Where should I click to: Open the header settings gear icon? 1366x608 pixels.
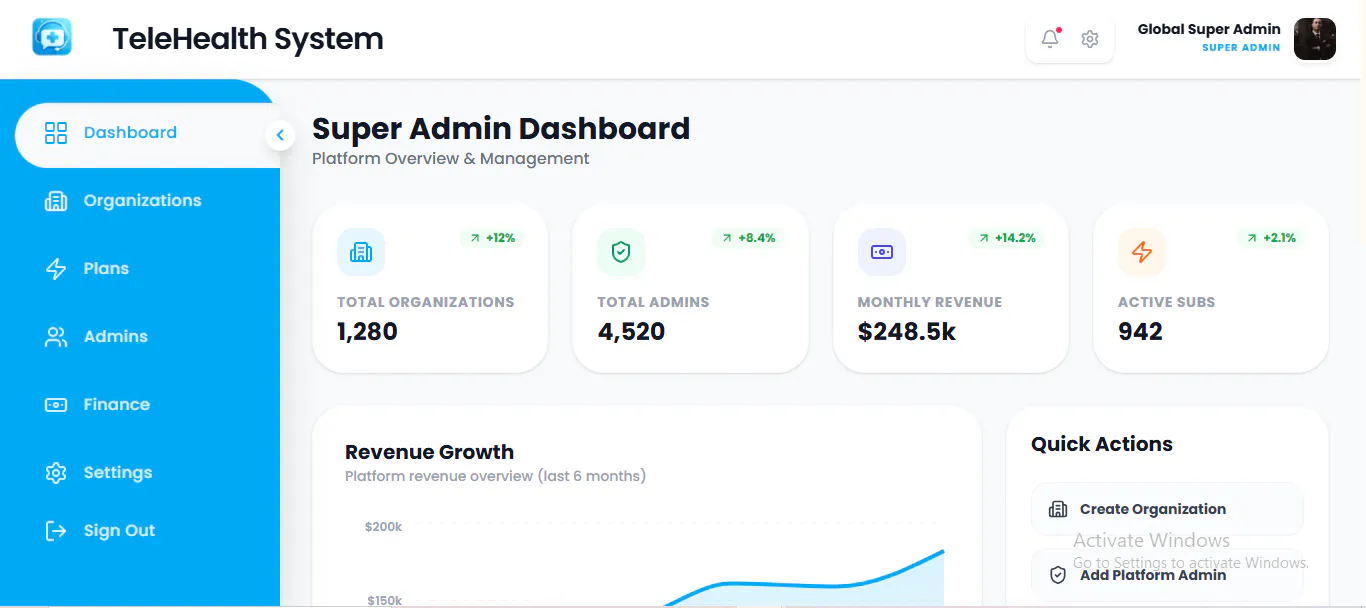coord(1090,39)
